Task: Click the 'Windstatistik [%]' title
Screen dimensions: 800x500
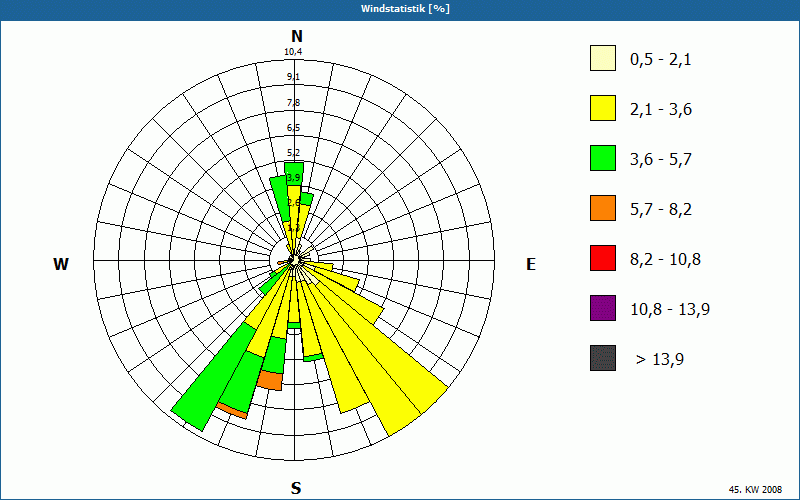Action: (405, 9)
